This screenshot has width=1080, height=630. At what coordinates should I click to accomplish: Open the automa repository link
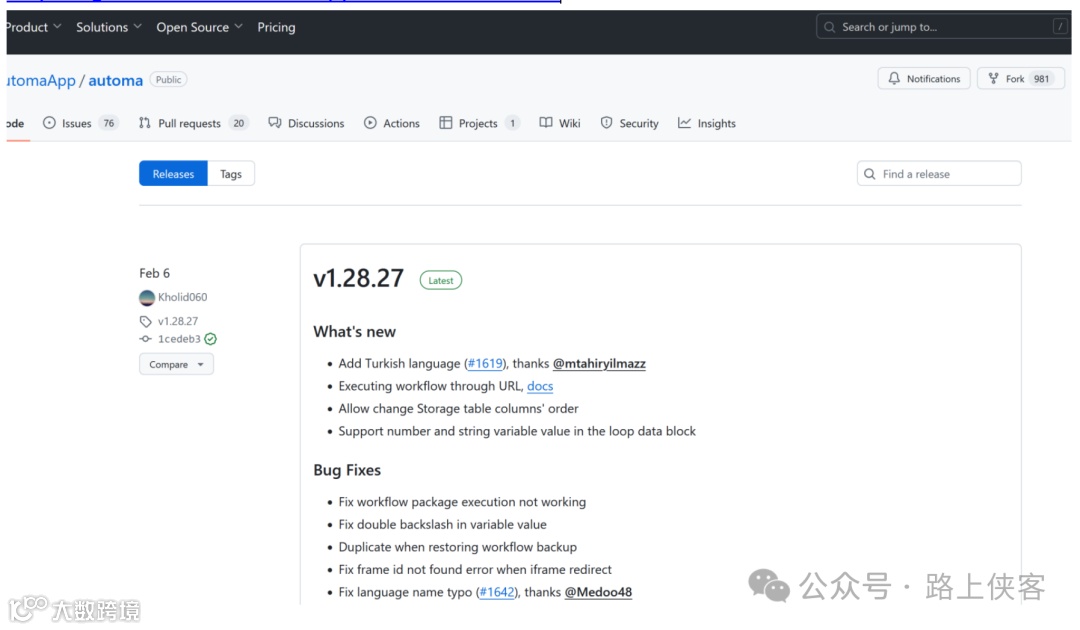pos(116,80)
